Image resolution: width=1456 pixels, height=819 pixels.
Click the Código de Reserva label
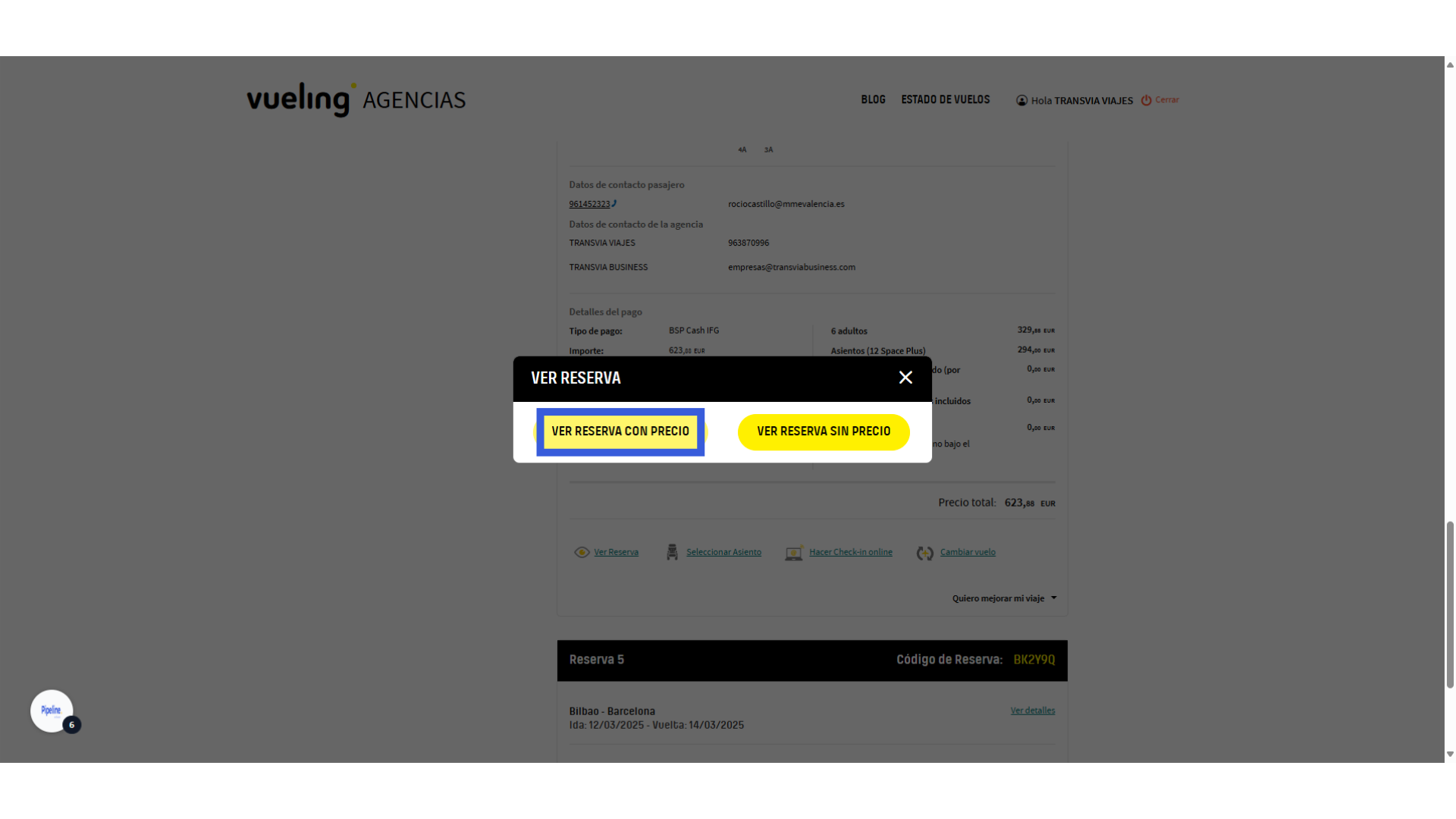pyautogui.click(x=949, y=660)
